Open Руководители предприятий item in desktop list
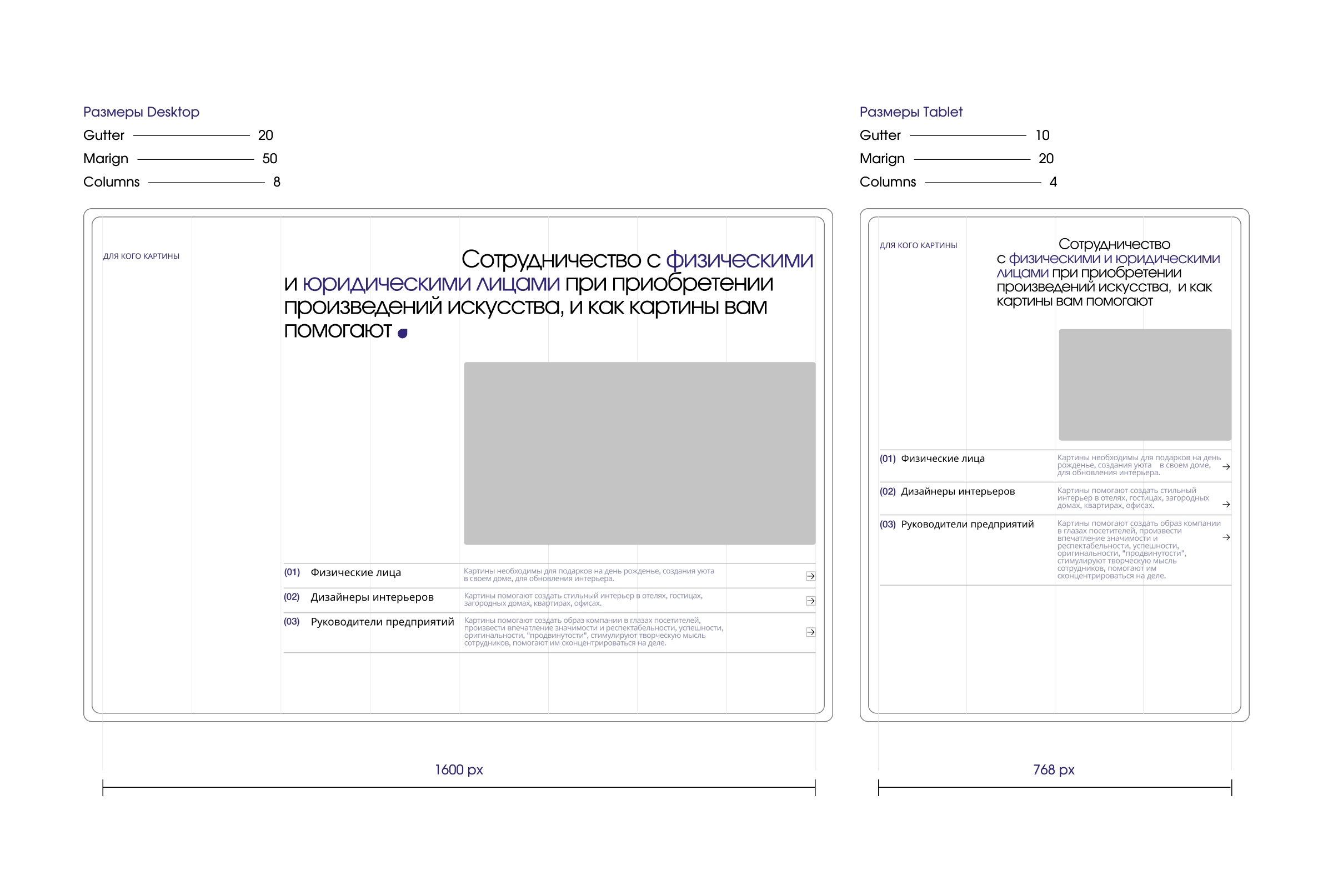Screen dimensions: 1333x896 click(382, 622)
